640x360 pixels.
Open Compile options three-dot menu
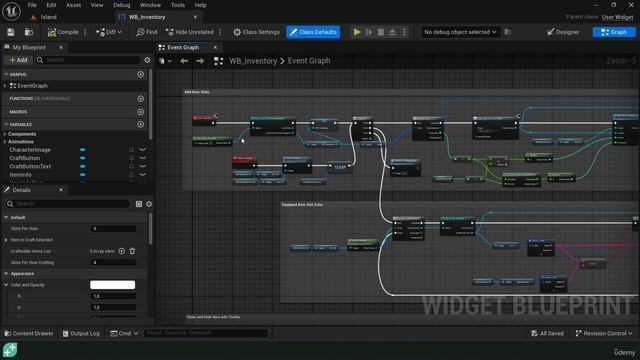pyautogui.click(x=85, y=32)
